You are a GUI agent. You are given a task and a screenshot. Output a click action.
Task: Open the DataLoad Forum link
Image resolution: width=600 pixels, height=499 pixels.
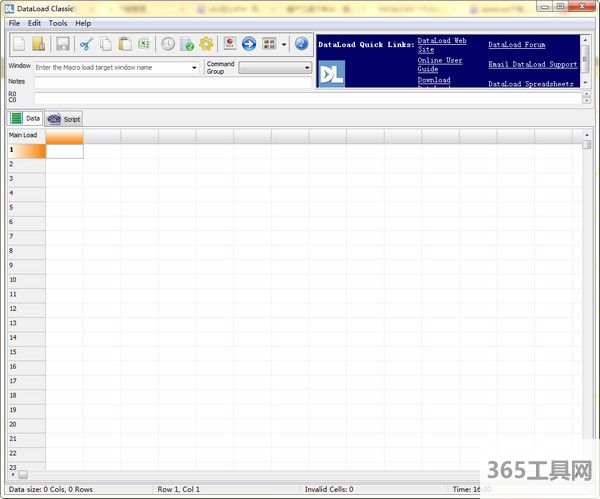(x=516, y=45)
